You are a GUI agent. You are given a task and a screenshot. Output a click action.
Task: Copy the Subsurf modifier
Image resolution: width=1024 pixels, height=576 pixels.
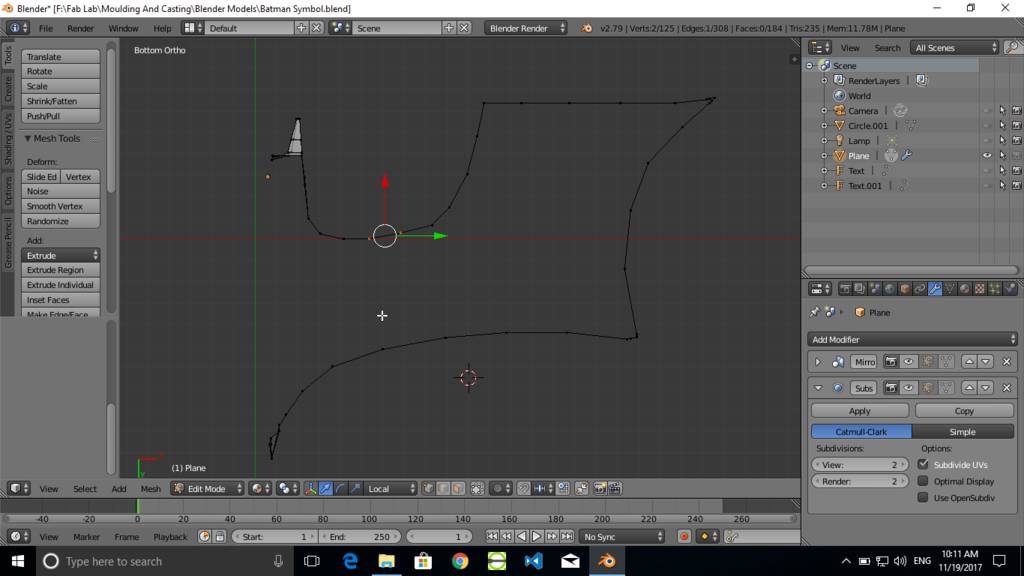964,411
